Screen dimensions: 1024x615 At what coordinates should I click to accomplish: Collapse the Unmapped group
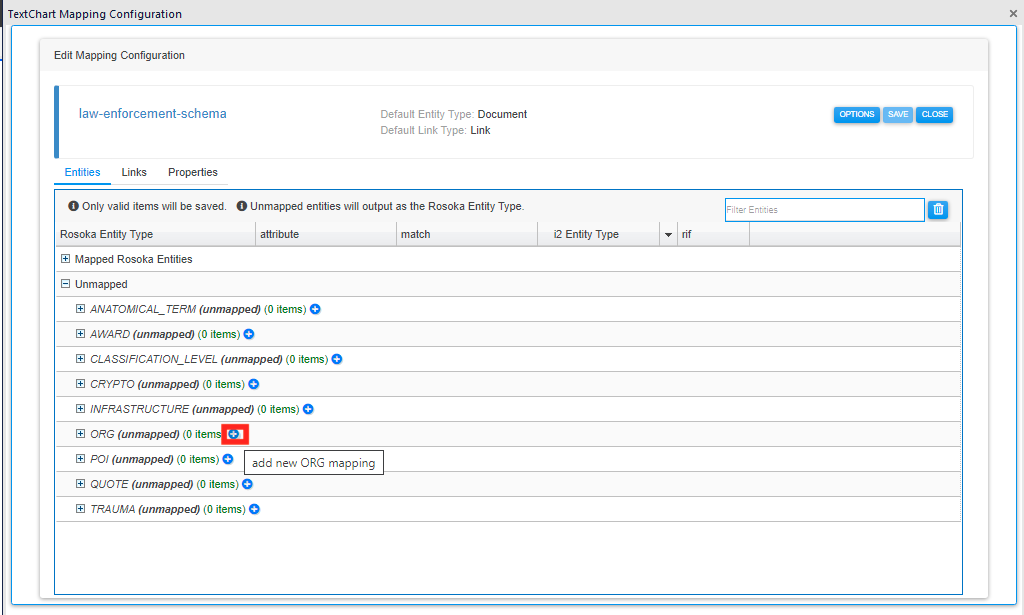65,284
